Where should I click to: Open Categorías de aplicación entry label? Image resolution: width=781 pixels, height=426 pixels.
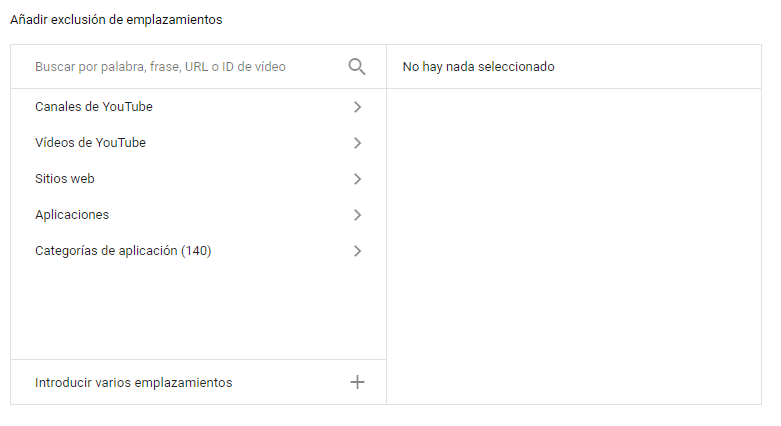[x=106, y=251]
